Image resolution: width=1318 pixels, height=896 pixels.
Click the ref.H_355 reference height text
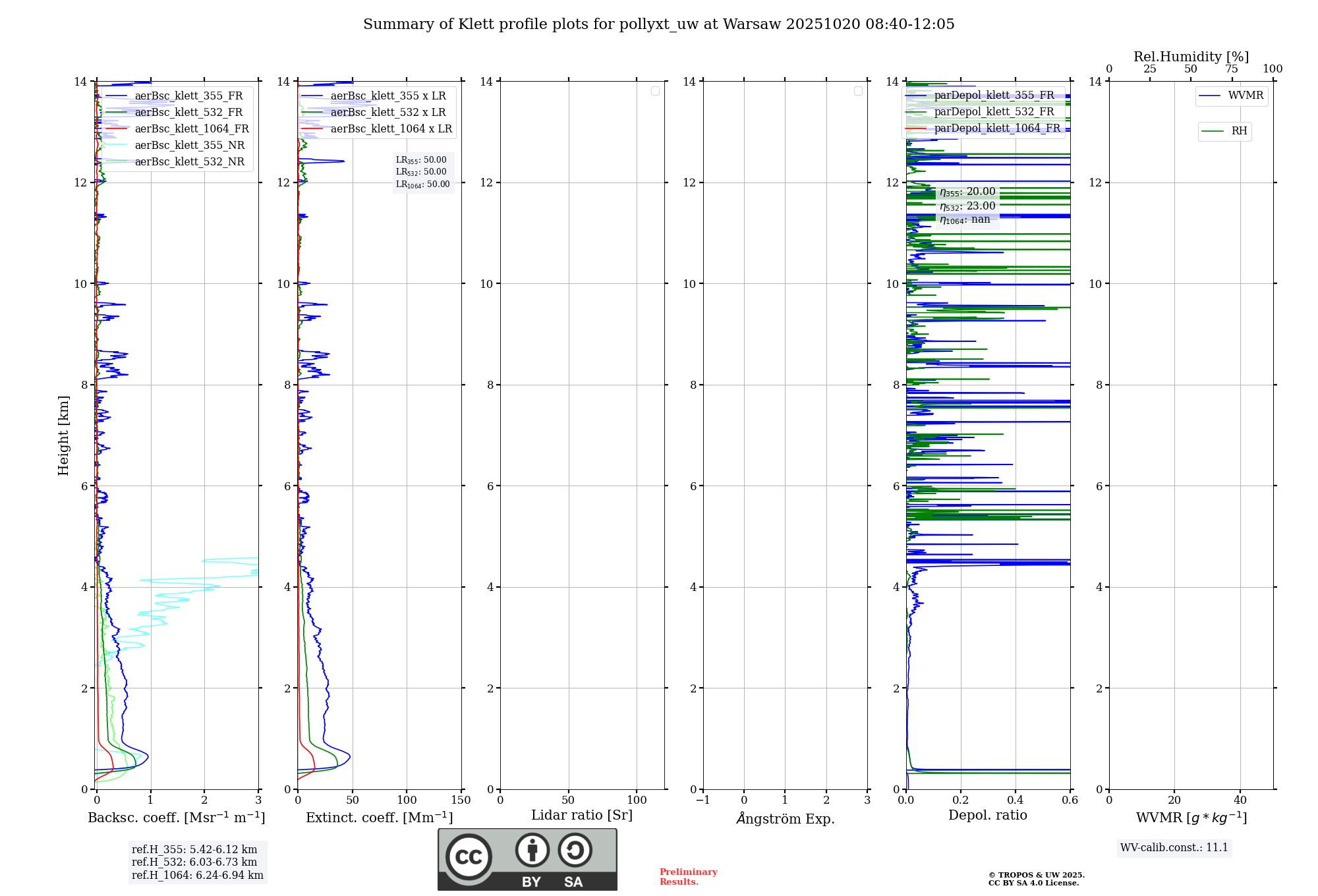[194, 850]
